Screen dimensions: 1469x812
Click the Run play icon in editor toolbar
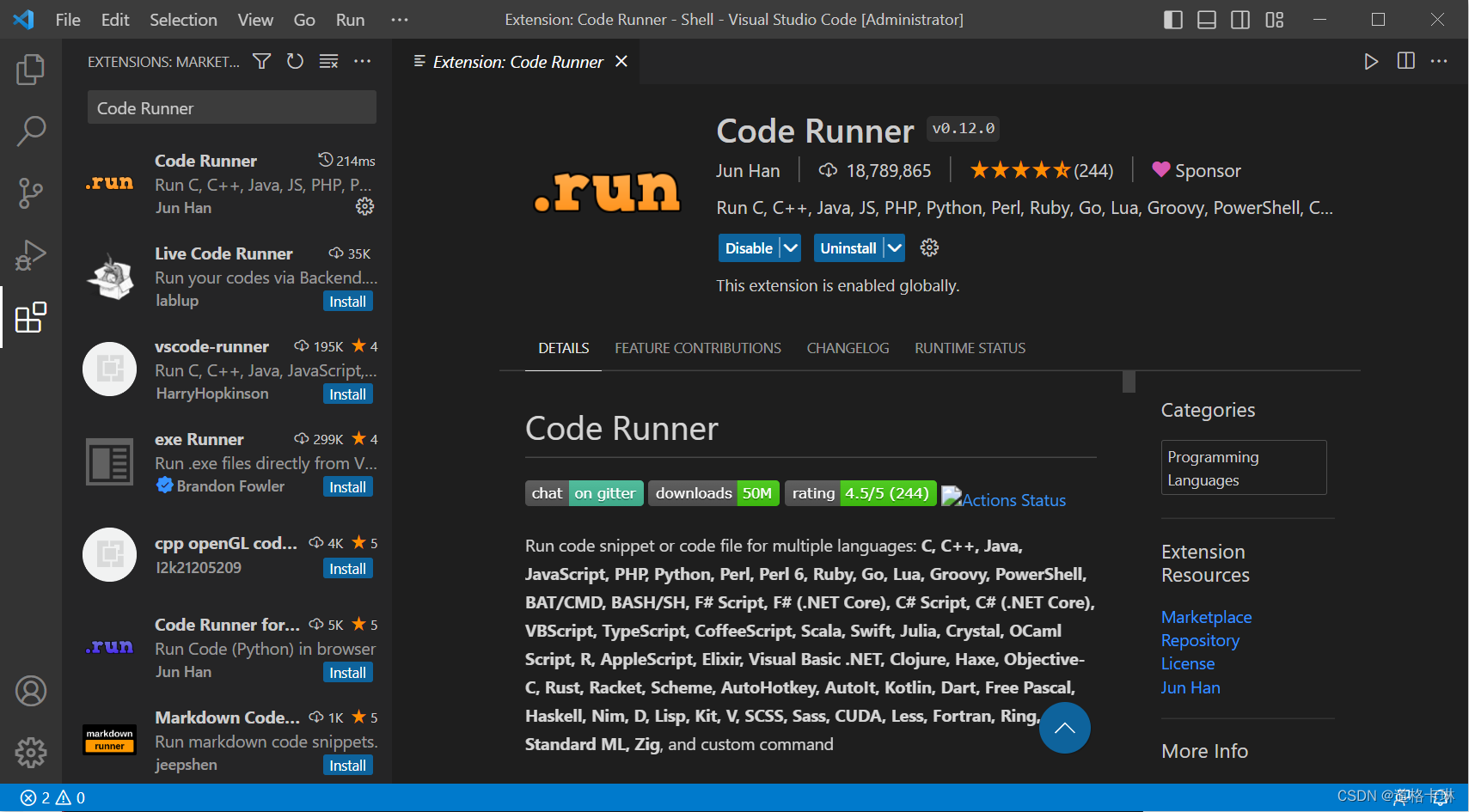tap(1371, 62)
